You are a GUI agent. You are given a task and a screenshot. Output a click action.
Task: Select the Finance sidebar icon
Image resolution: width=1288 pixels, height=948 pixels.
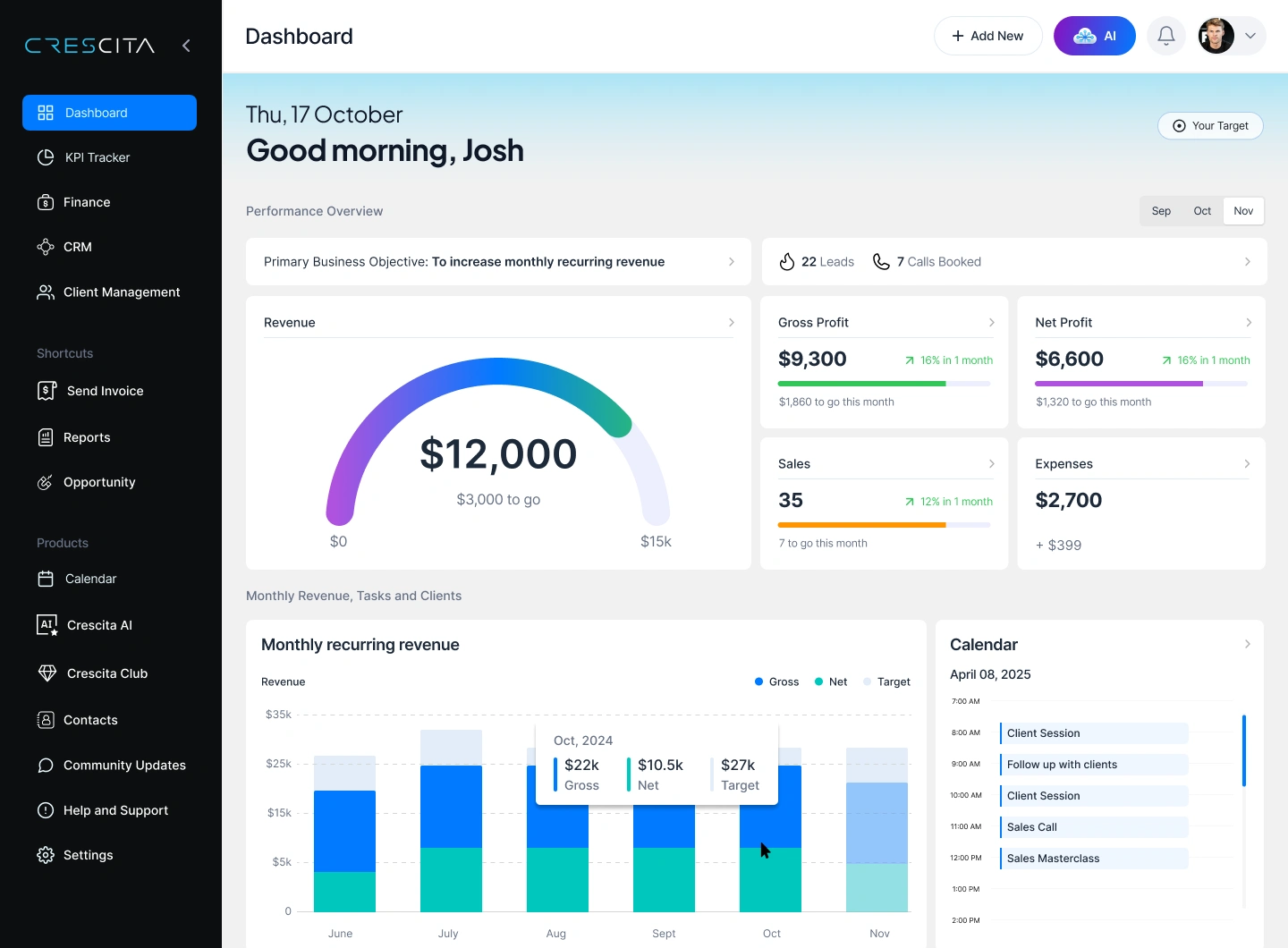coord(46,202)
